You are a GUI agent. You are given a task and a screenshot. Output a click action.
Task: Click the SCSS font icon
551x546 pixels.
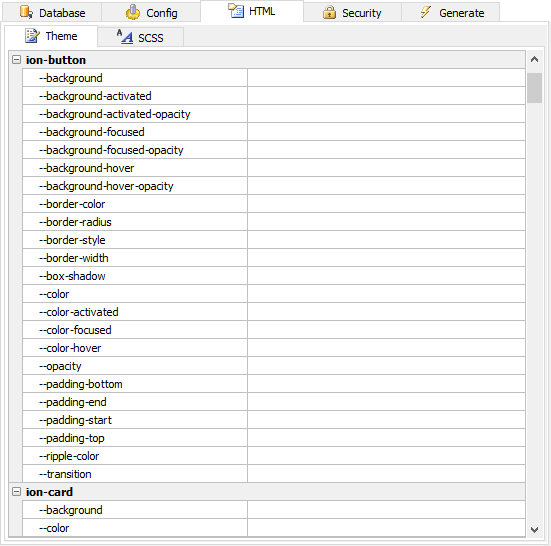pyautogui.click(x=125, y=37)
